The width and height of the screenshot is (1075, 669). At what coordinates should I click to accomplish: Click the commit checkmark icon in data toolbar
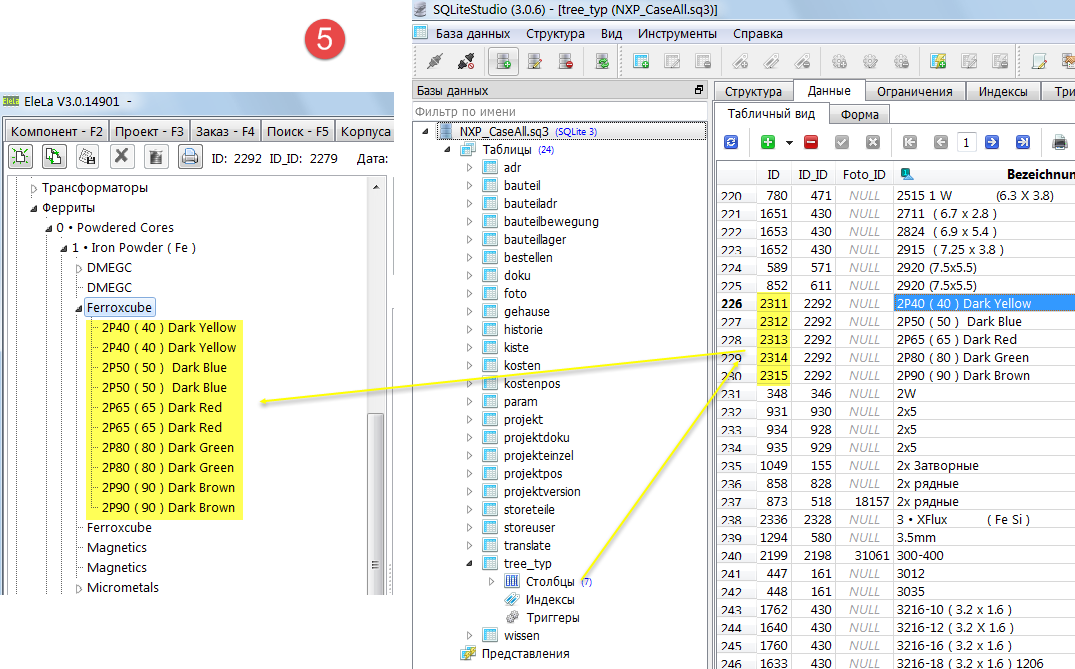842,142
